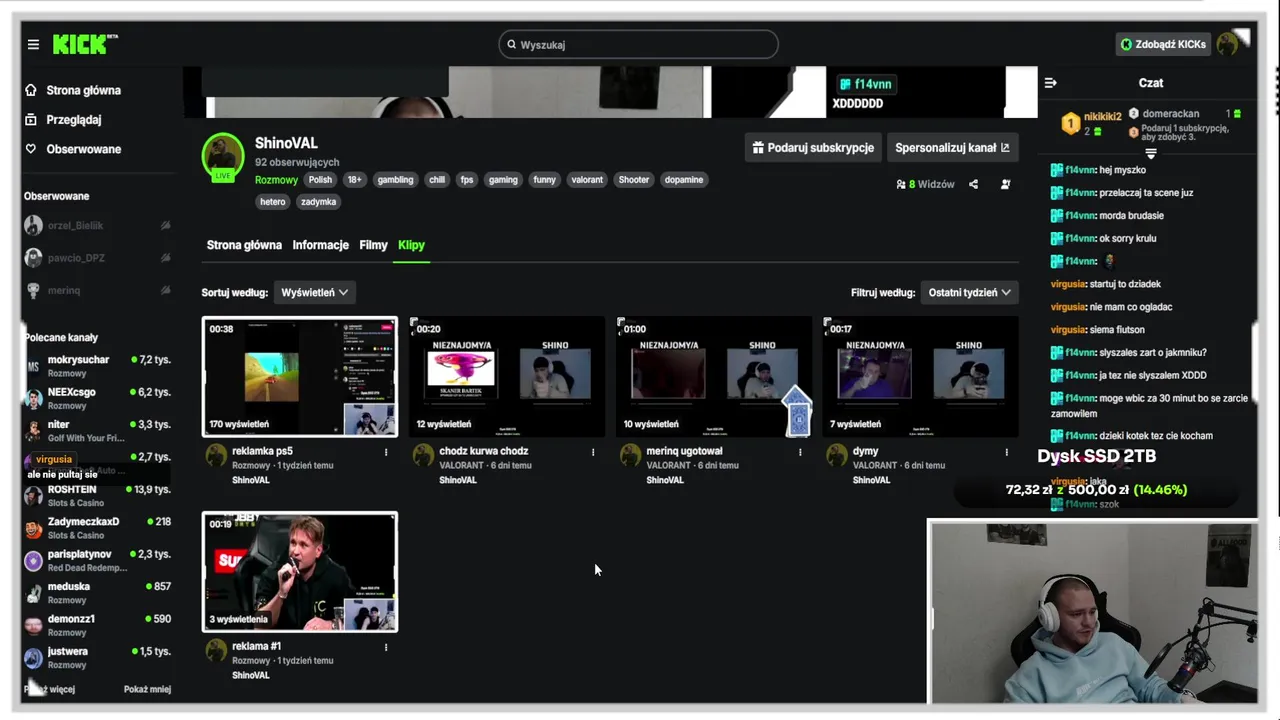Viewport: 1280px width, 720px height.
Task: Open Strona główna in the left sidebar
Action: pos(83,90)
